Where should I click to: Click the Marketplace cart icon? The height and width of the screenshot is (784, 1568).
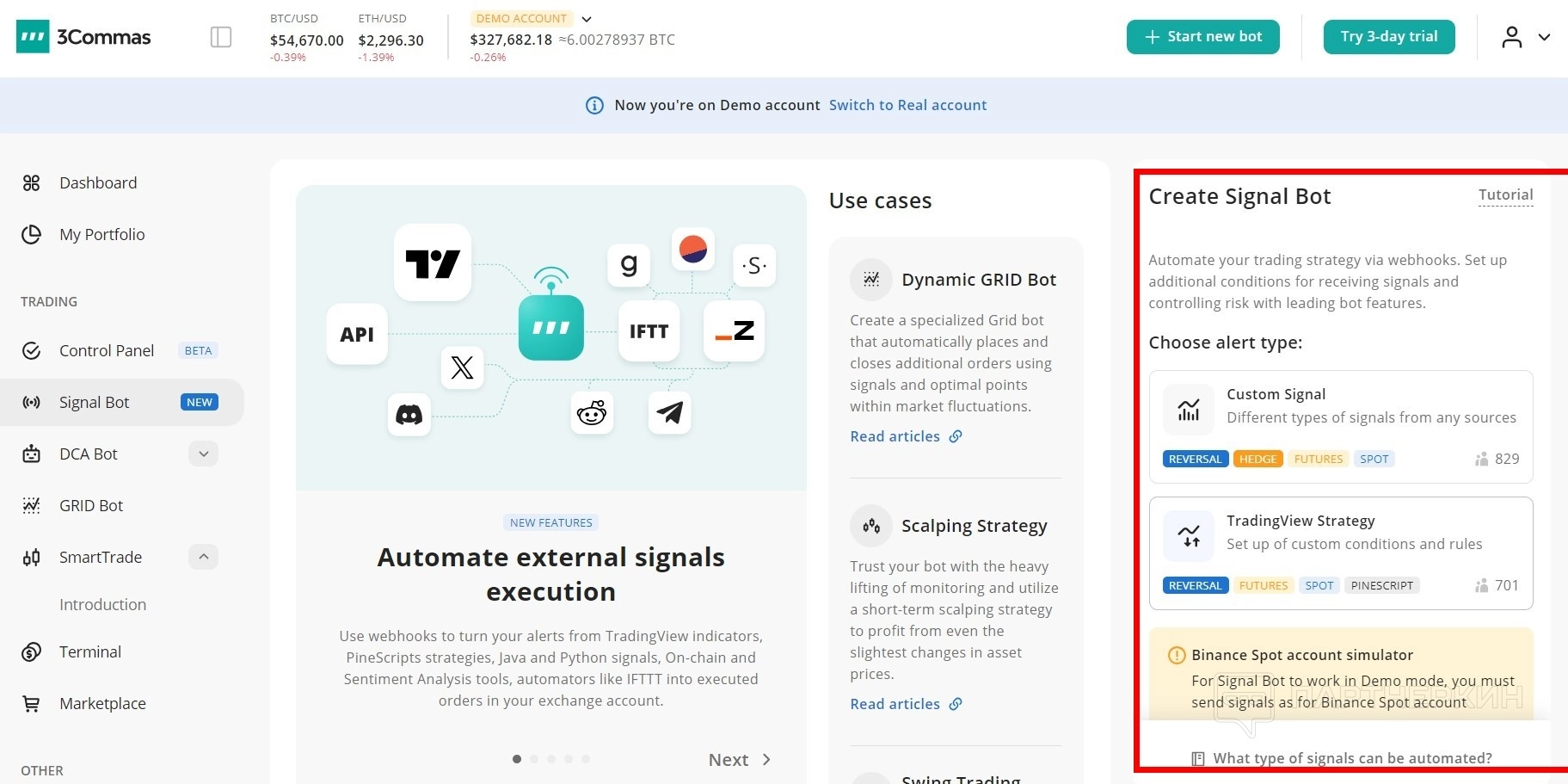click(x=32, y=703)
